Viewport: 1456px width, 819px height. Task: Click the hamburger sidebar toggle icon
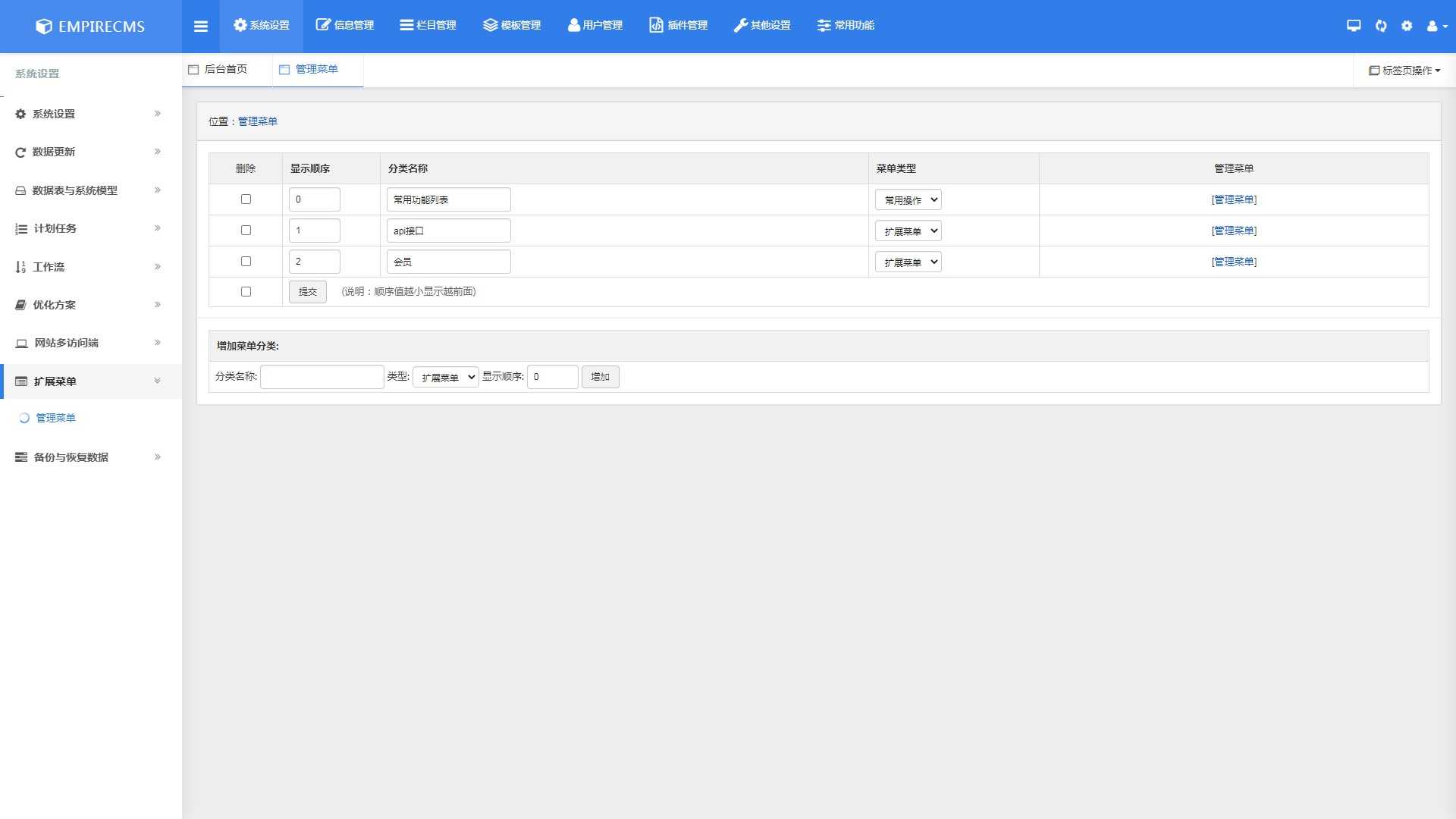201,26
